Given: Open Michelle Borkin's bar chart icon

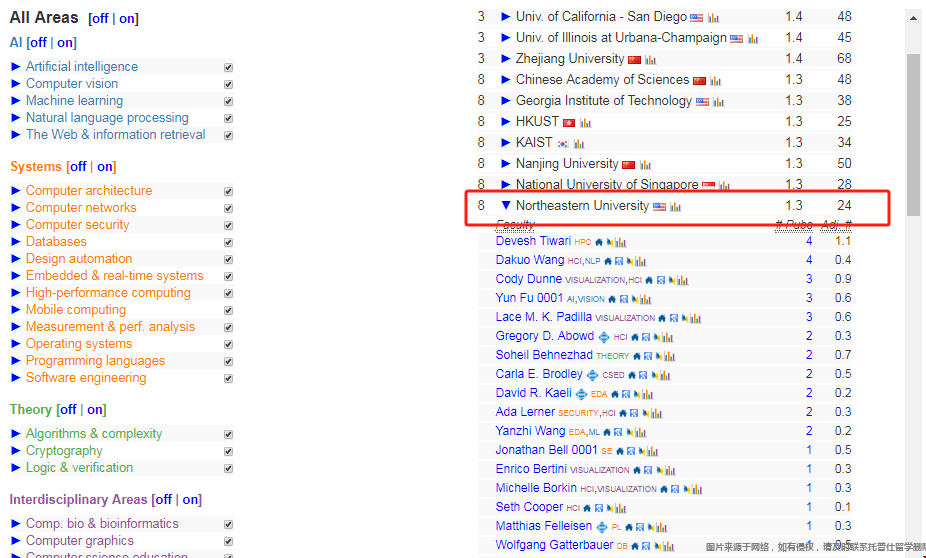Looking at the screenshot, I should coord(696,489).
